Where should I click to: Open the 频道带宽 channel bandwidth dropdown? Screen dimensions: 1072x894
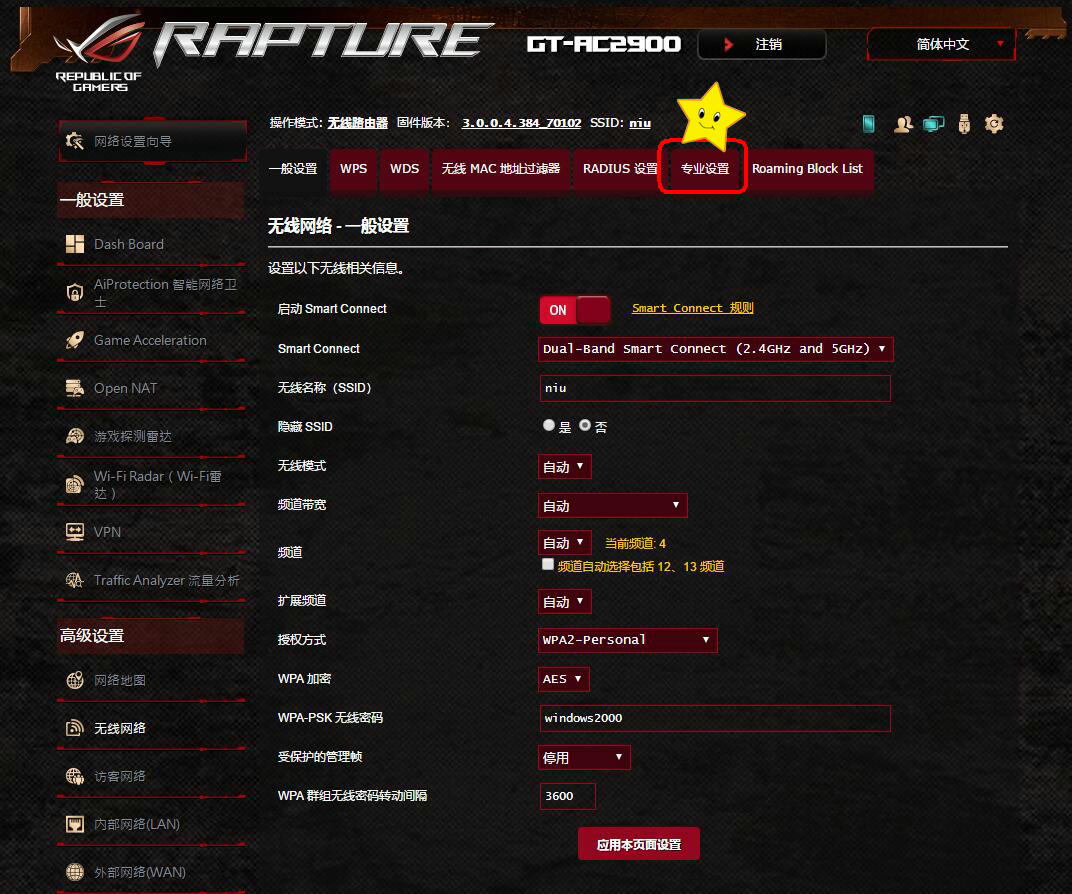click(612, 505)
